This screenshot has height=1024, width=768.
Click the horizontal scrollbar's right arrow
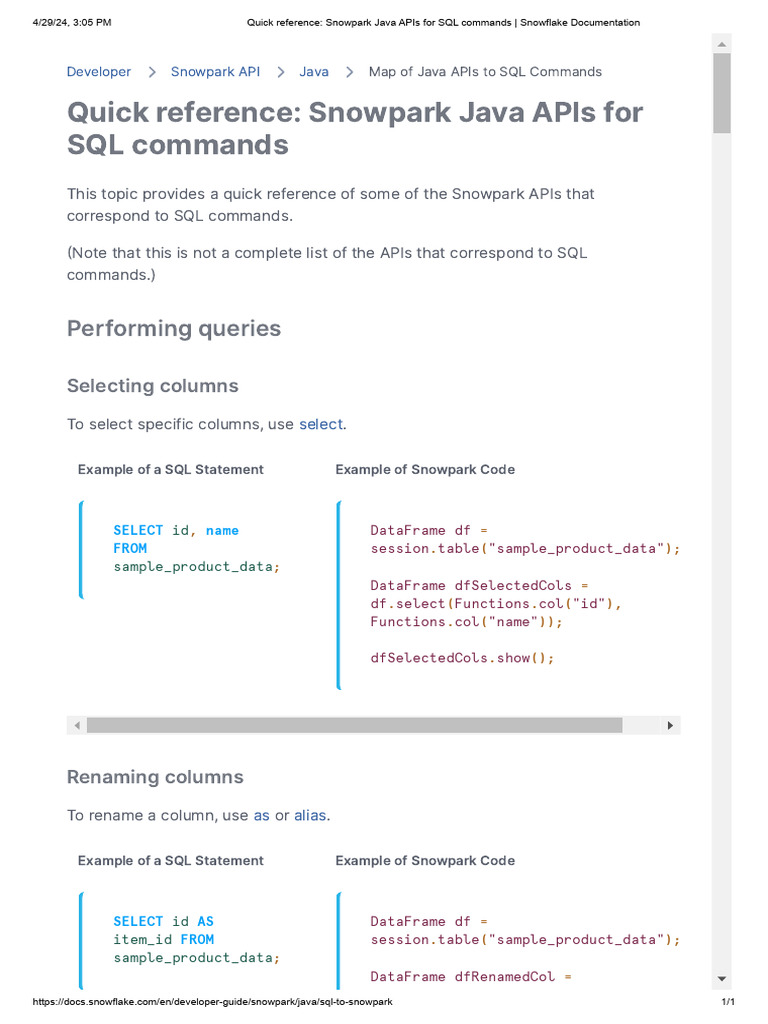(670, 725)
